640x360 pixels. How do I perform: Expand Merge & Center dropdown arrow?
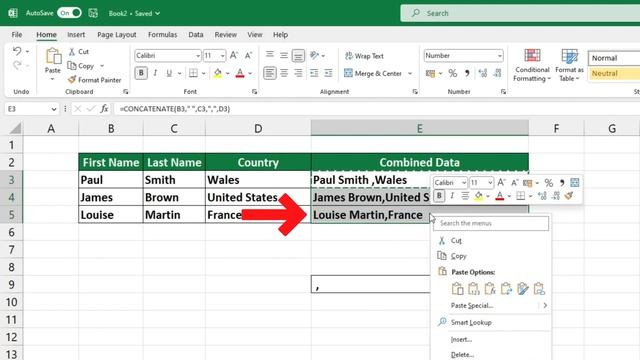(x=410, y=73)
